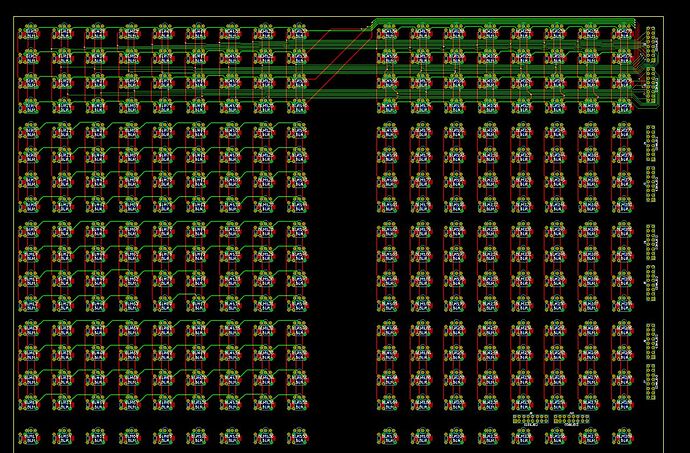Select LED footprint in board's bottom-right corner
This screenshot has height=453, width=690.
pyautogui.click(x=622, y=437)
